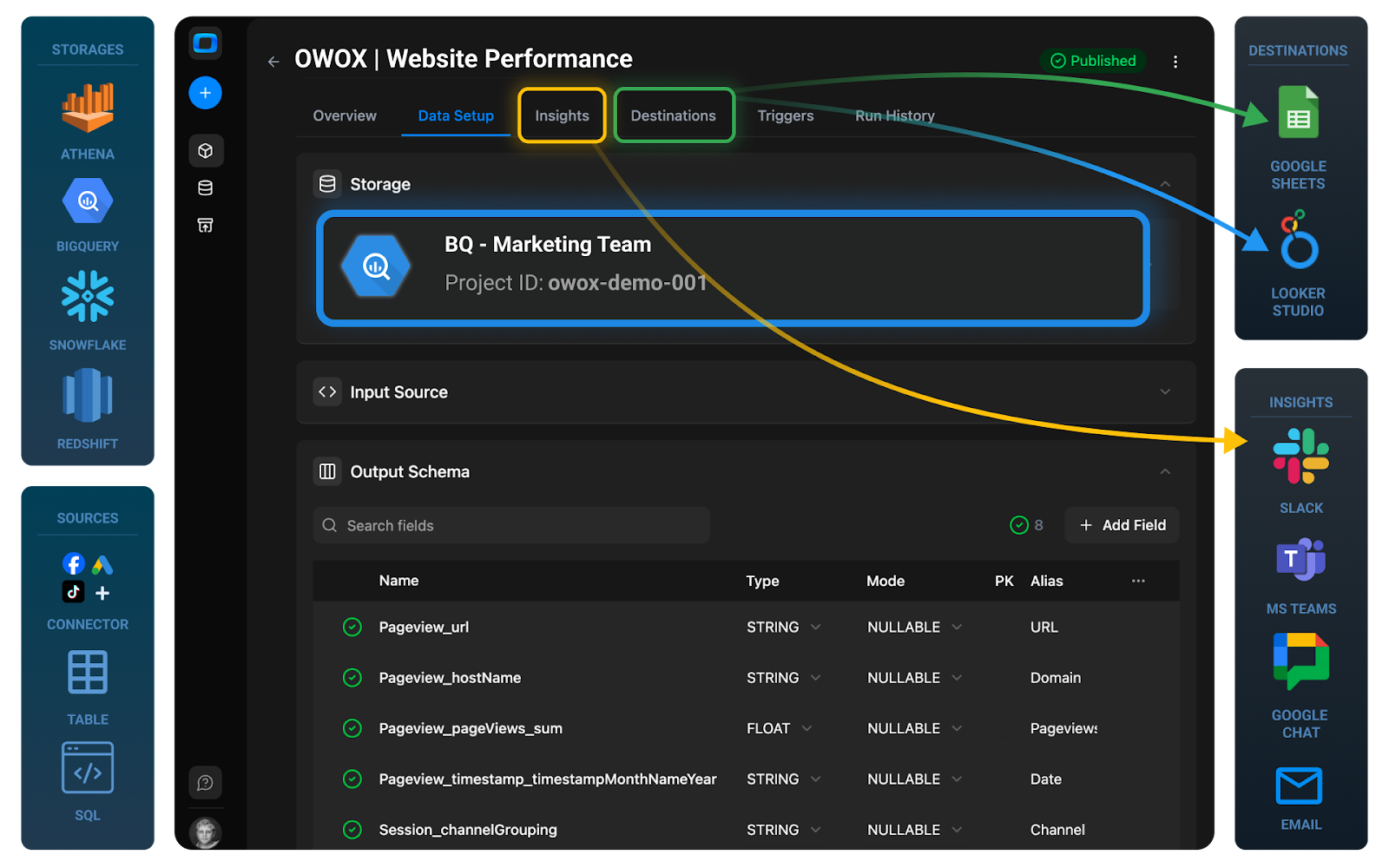Screen dimensions: 1389x868
Task: Open the Run History tab
Action: tap(894, 115)
